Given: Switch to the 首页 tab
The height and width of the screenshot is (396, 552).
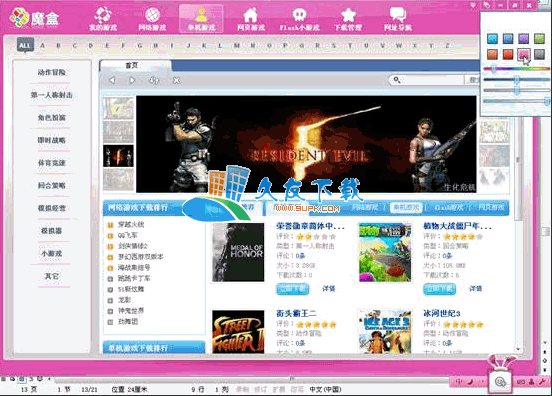Looking at the screenshot, I should coord(132,65).
